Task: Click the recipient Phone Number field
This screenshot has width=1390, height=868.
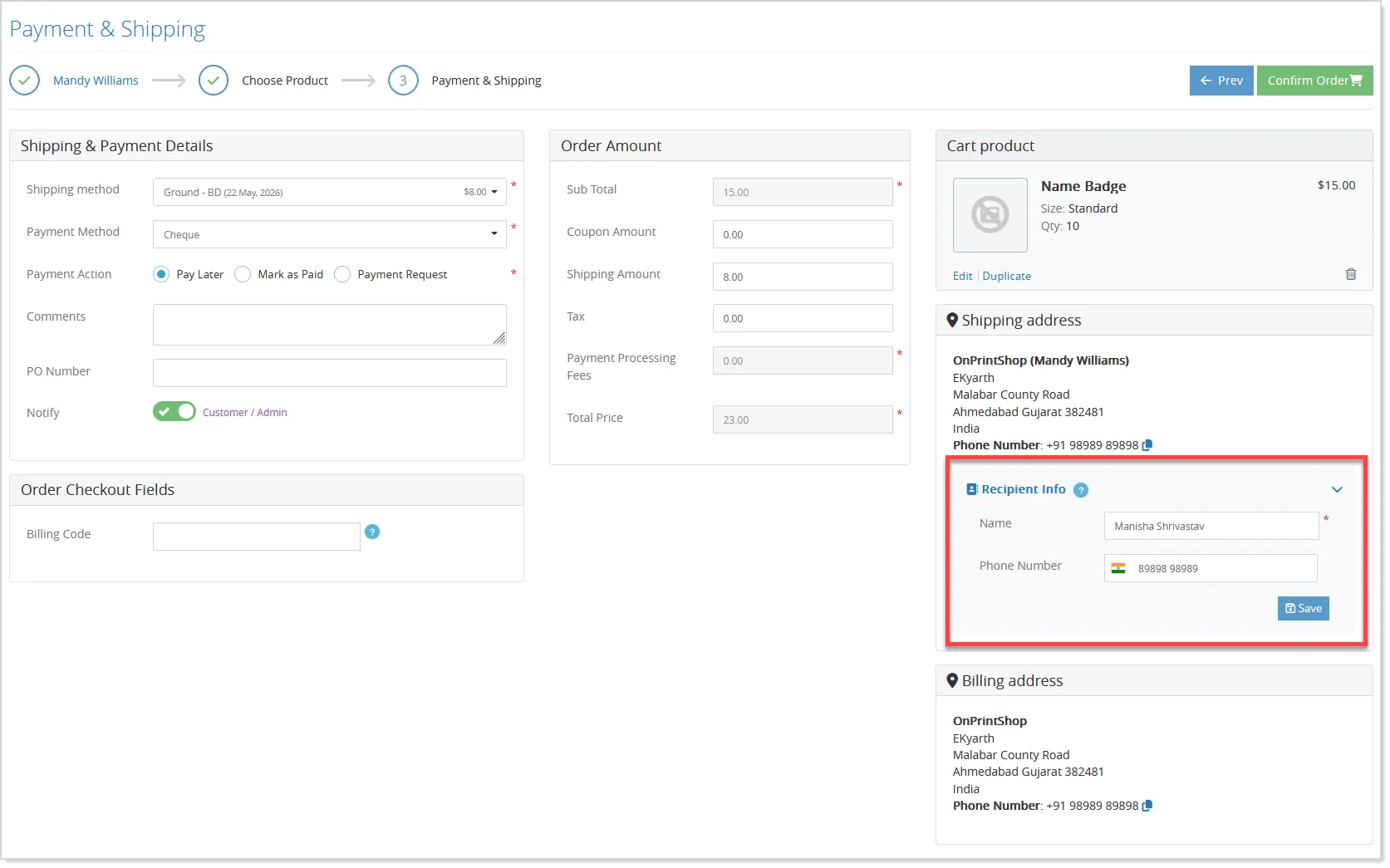Action: tap(1211, 568)
